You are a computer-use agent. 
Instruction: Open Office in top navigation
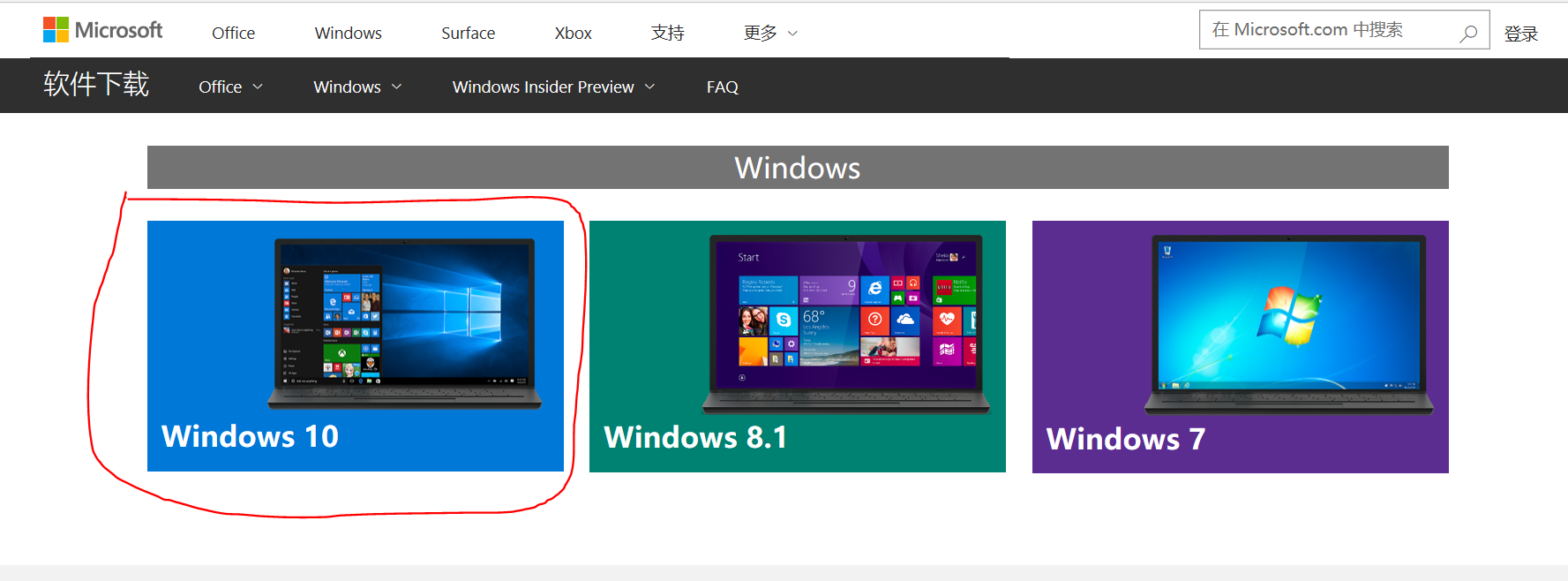[233, 33]
